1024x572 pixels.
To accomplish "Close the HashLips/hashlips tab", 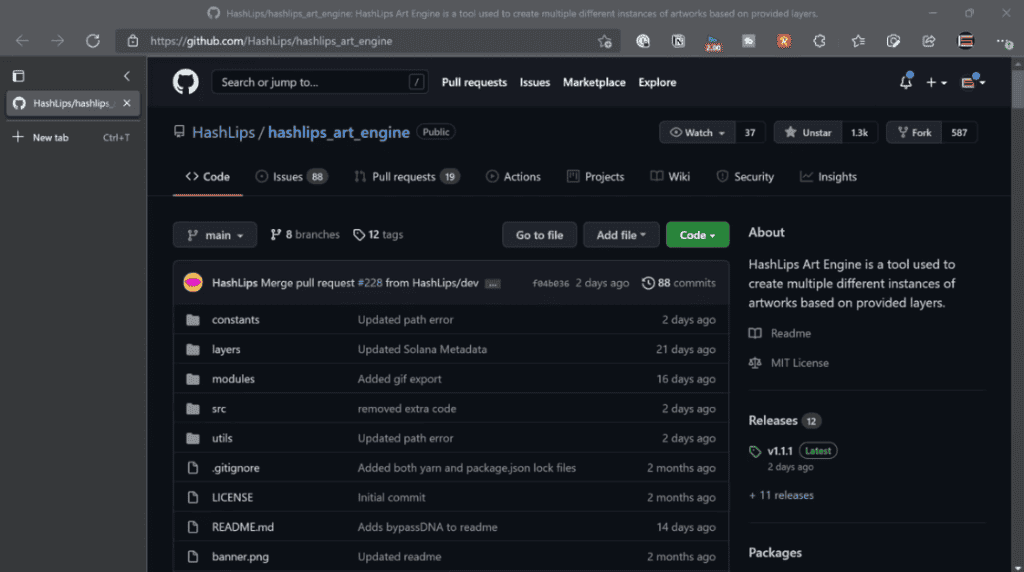I will 127,103.
